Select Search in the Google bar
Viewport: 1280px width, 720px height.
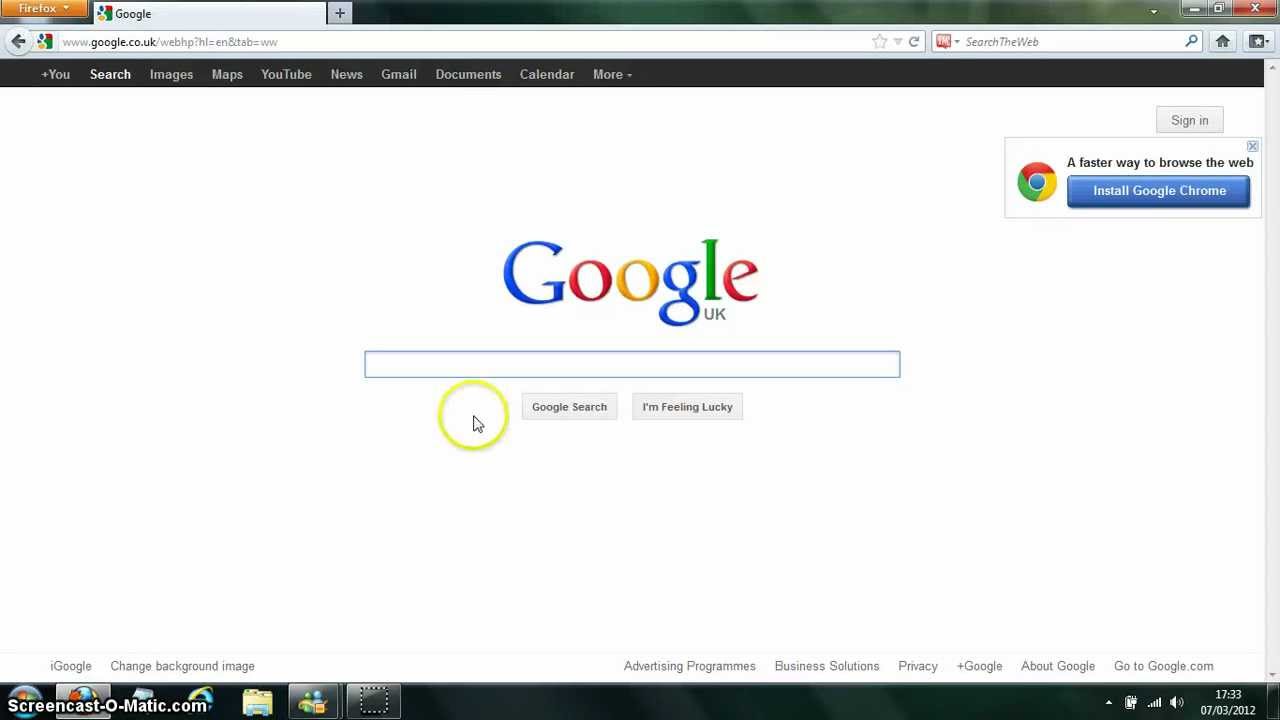(110, 74)
